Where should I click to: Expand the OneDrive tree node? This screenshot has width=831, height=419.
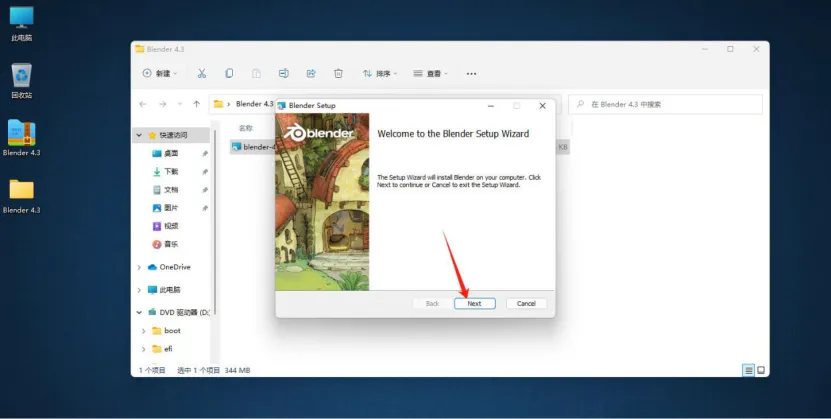139,268
